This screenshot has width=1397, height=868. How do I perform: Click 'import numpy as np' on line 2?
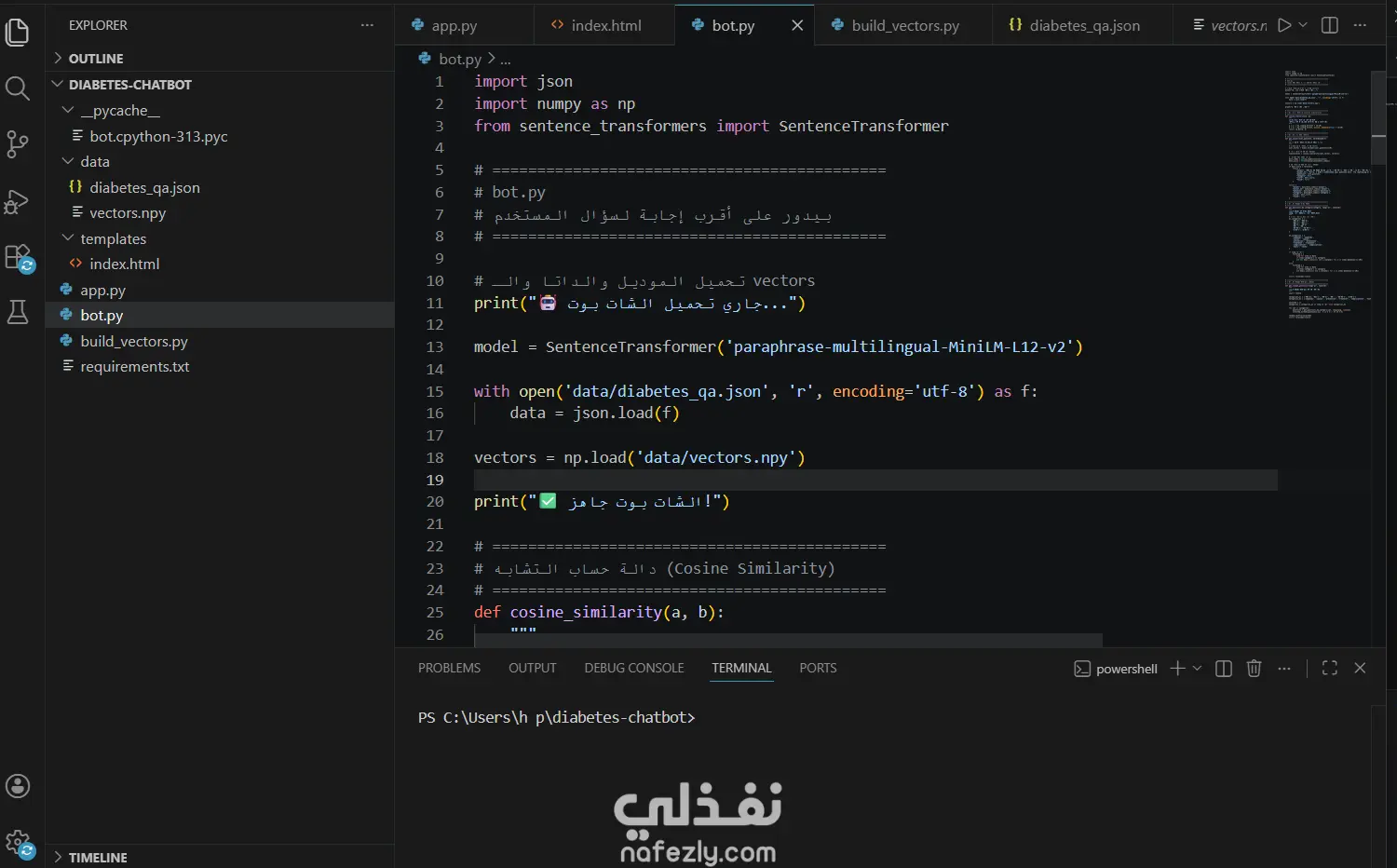tap(554, 103)
